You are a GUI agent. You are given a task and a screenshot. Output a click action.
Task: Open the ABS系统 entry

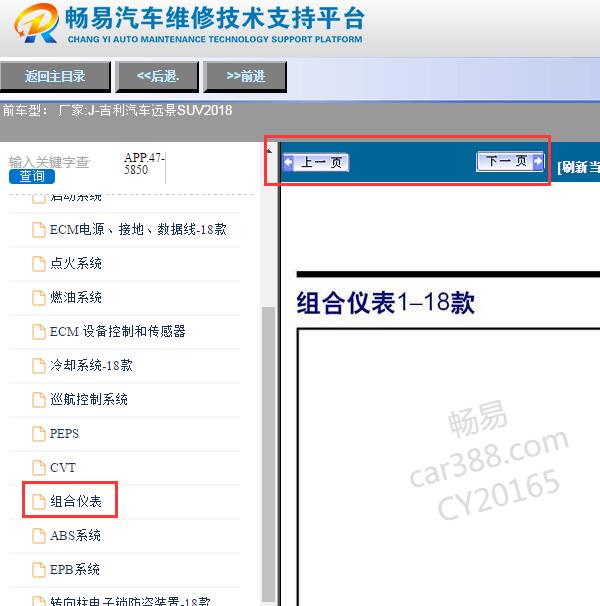[75, 536]
